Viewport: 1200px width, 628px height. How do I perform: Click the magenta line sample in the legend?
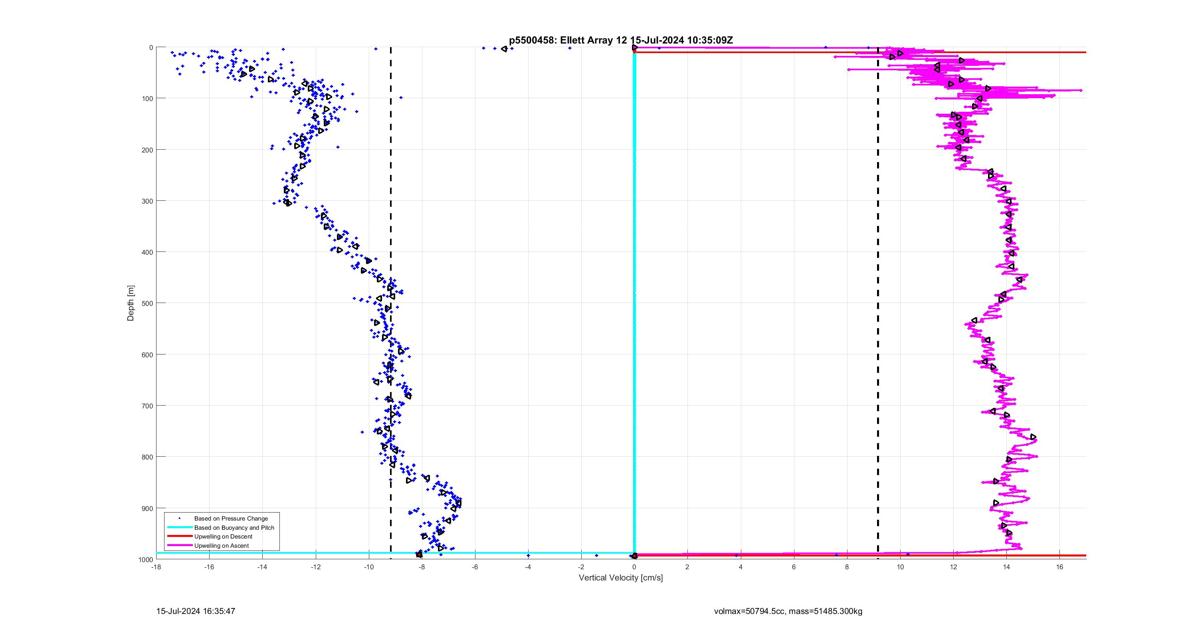tap(179, 545)
